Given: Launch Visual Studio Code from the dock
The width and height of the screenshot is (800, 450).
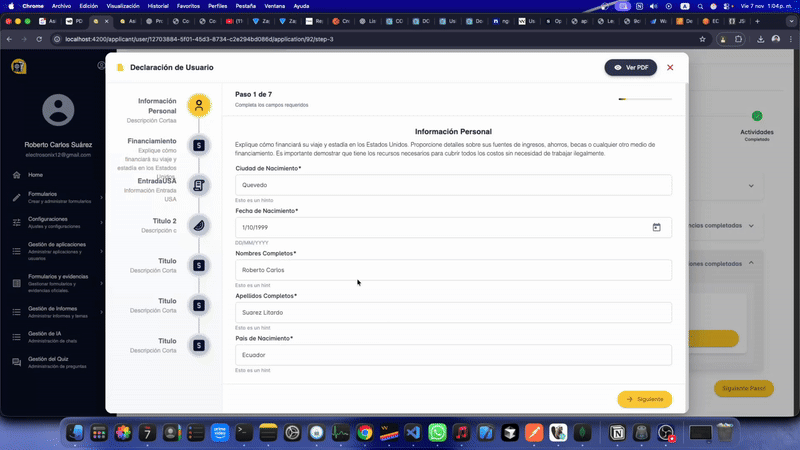Looking at the screenshot, I should 412,433.
